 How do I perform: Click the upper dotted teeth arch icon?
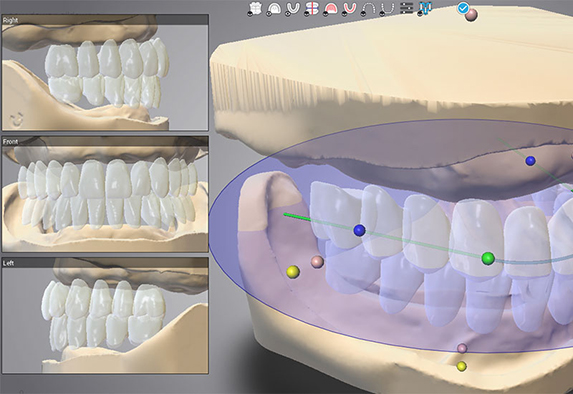[369, 8]
